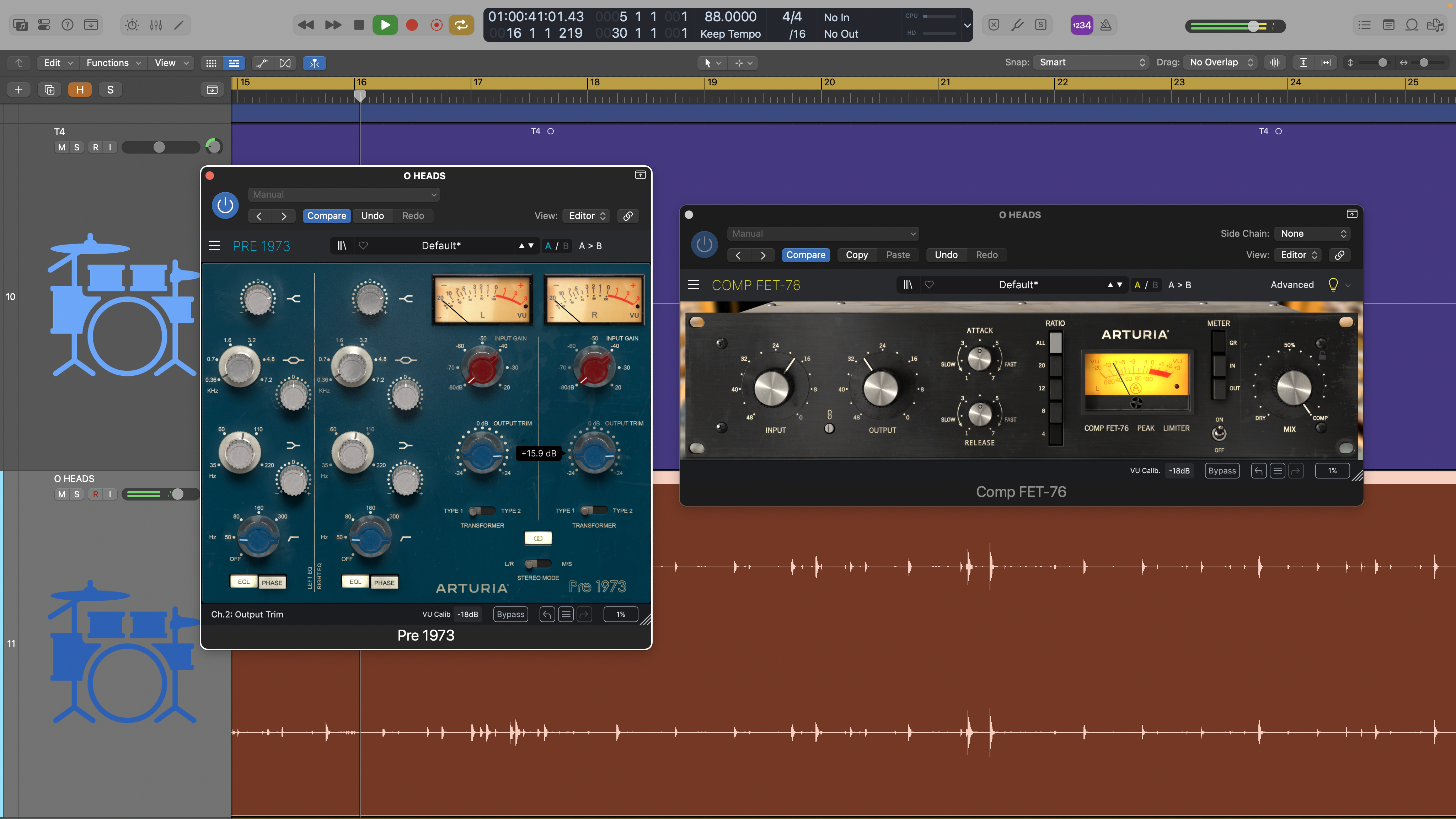1456x819 pixels.
Task: Toggle the Flex show/hide button
Action: pos(285,63)
